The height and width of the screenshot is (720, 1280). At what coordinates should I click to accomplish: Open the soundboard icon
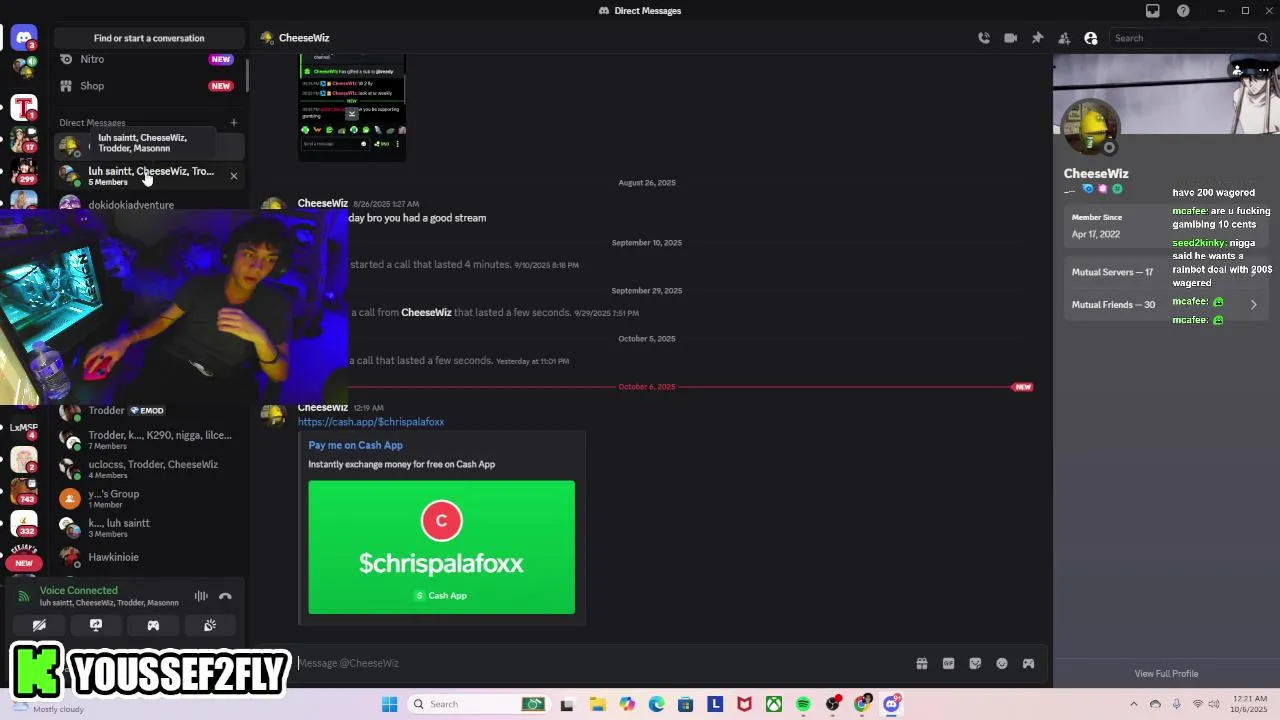(210, 625)
